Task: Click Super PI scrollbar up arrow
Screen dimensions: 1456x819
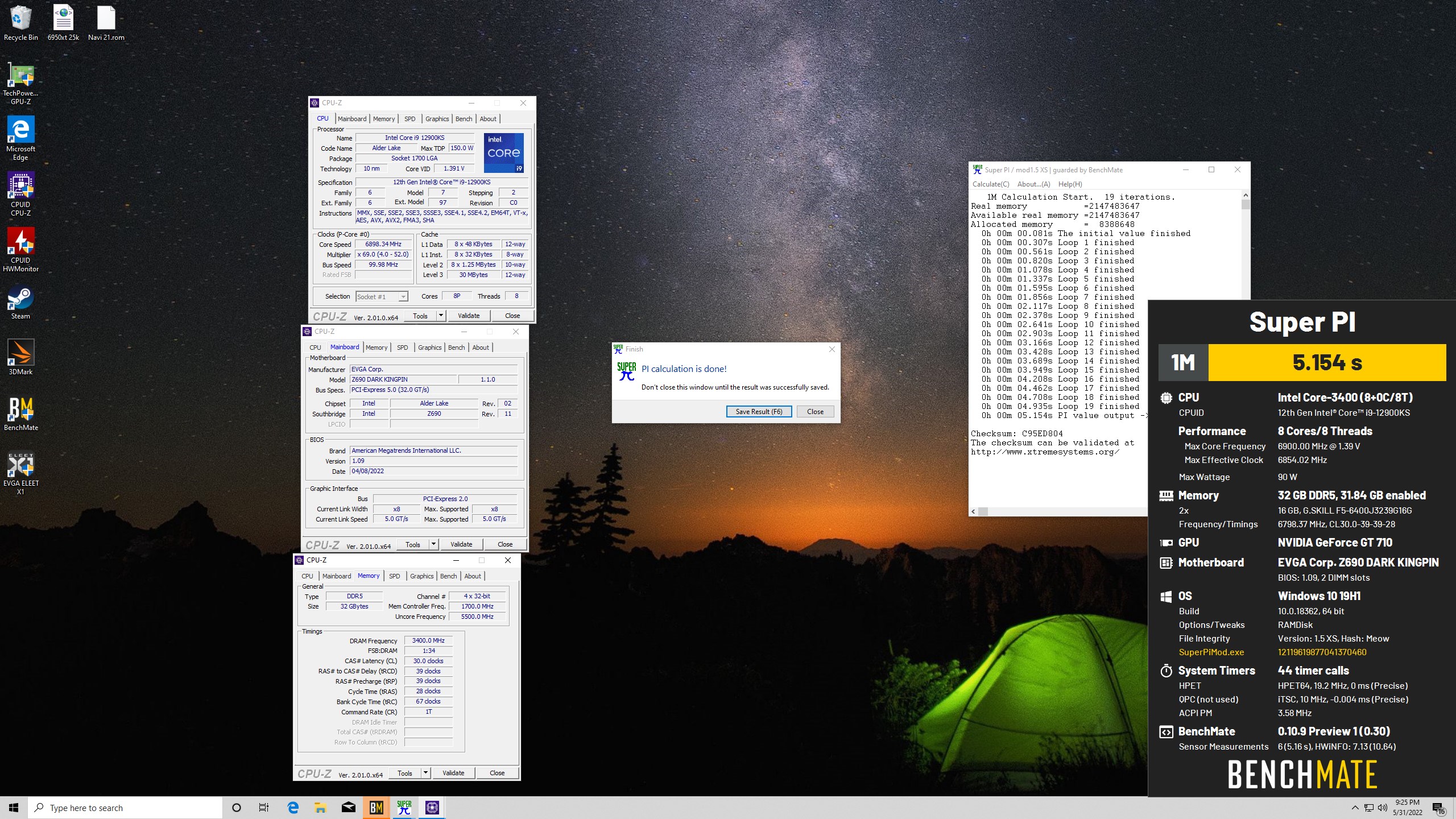Action: (x=1246, y=195)
